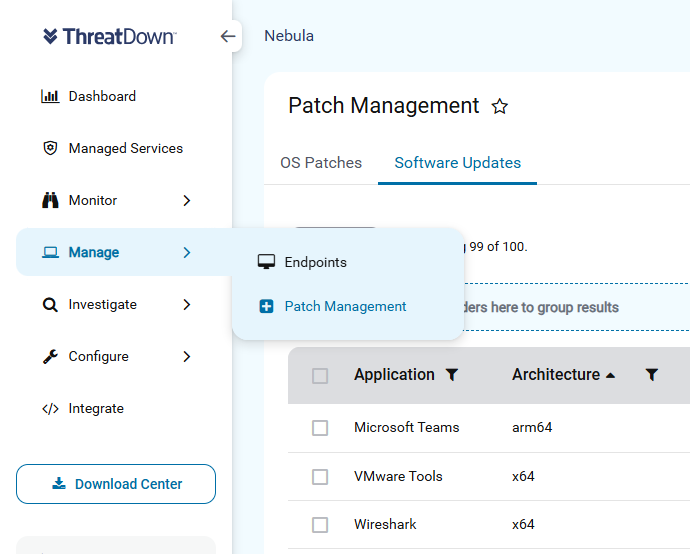Viewport: 690px width, 554px height.
Task: Collapse sidebar with the back arrow
Action: click(x=228, y=36)
